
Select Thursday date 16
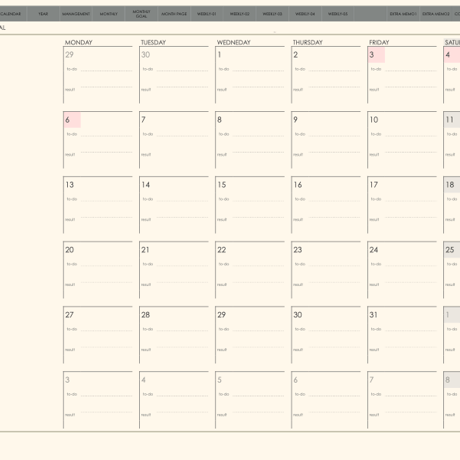(x=298, y=185)
